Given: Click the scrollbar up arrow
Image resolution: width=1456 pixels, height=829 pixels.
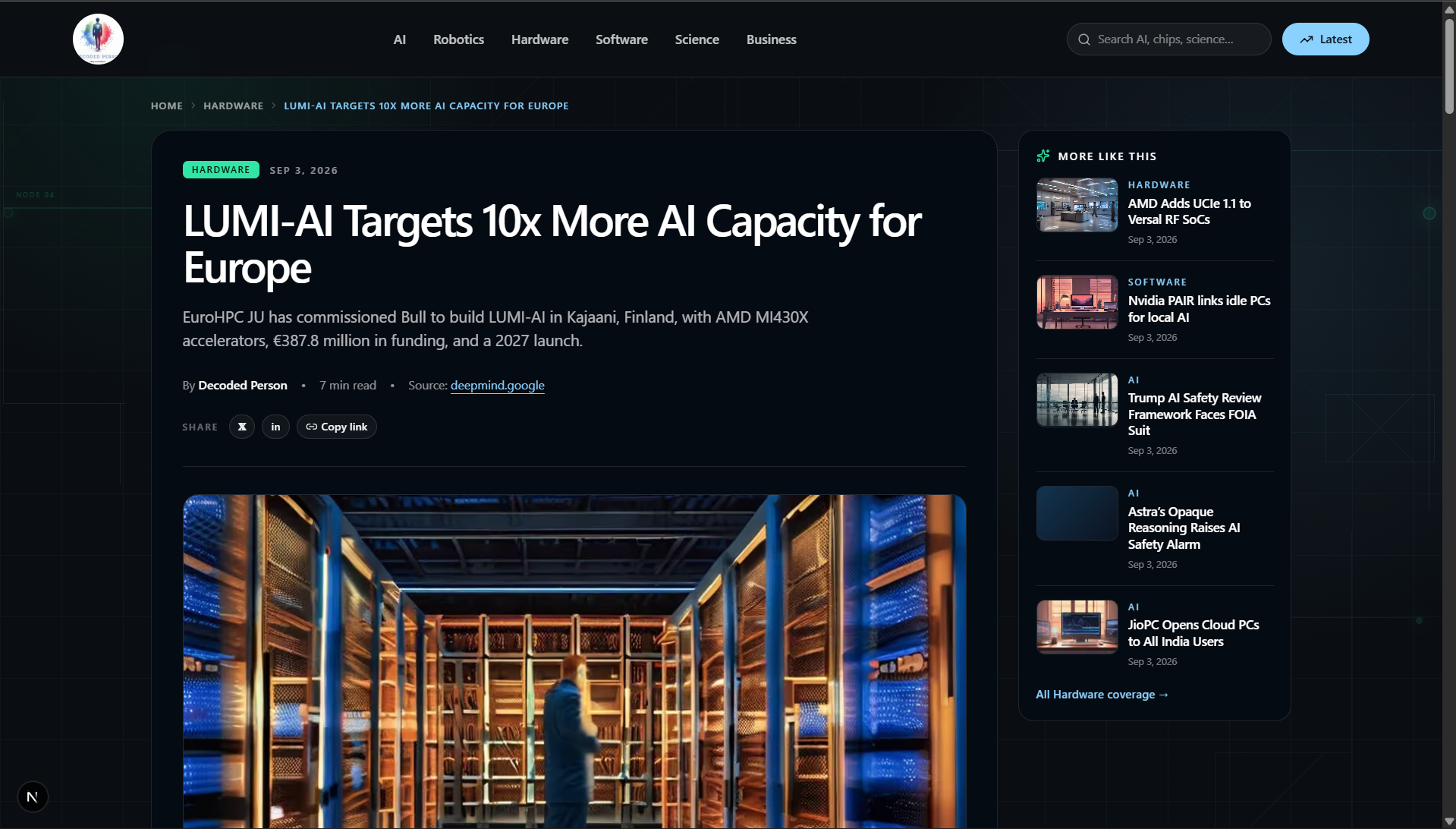Looking at the screenshot, I should (1449, 8).
